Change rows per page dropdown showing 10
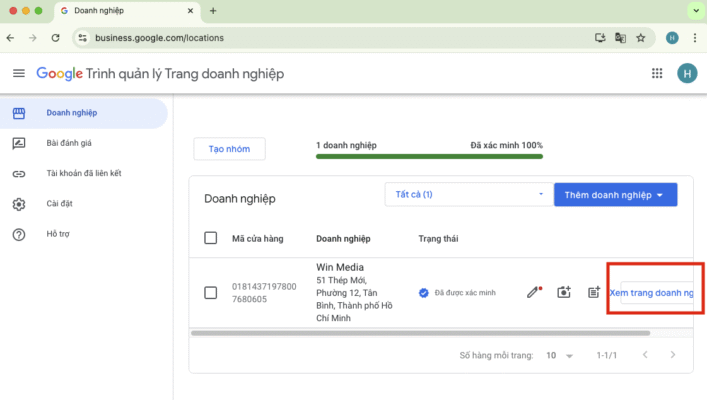Screen dimensions: 707x400 (x=559, y=355)
